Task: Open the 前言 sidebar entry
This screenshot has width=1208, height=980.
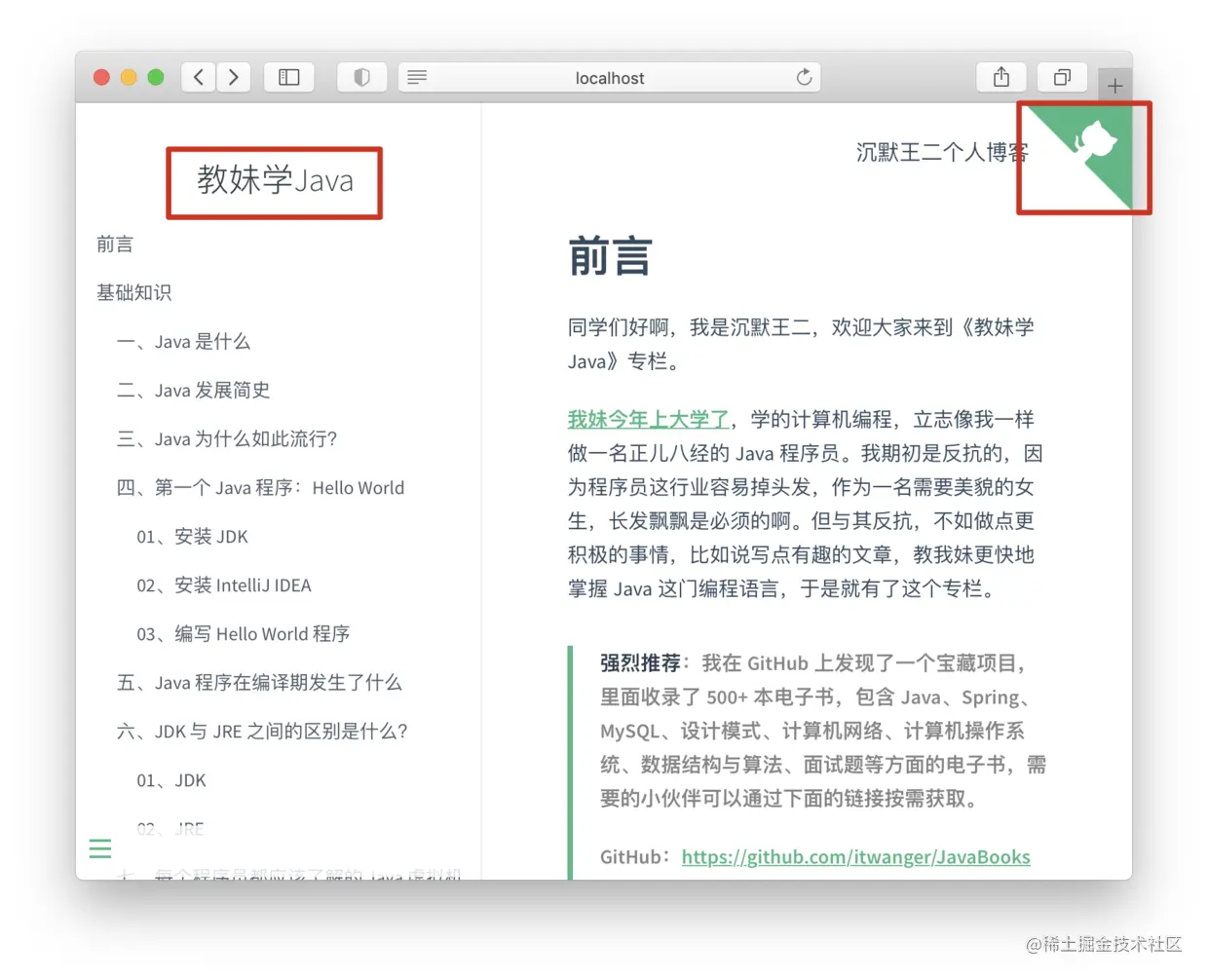Action: pos(115,244)
